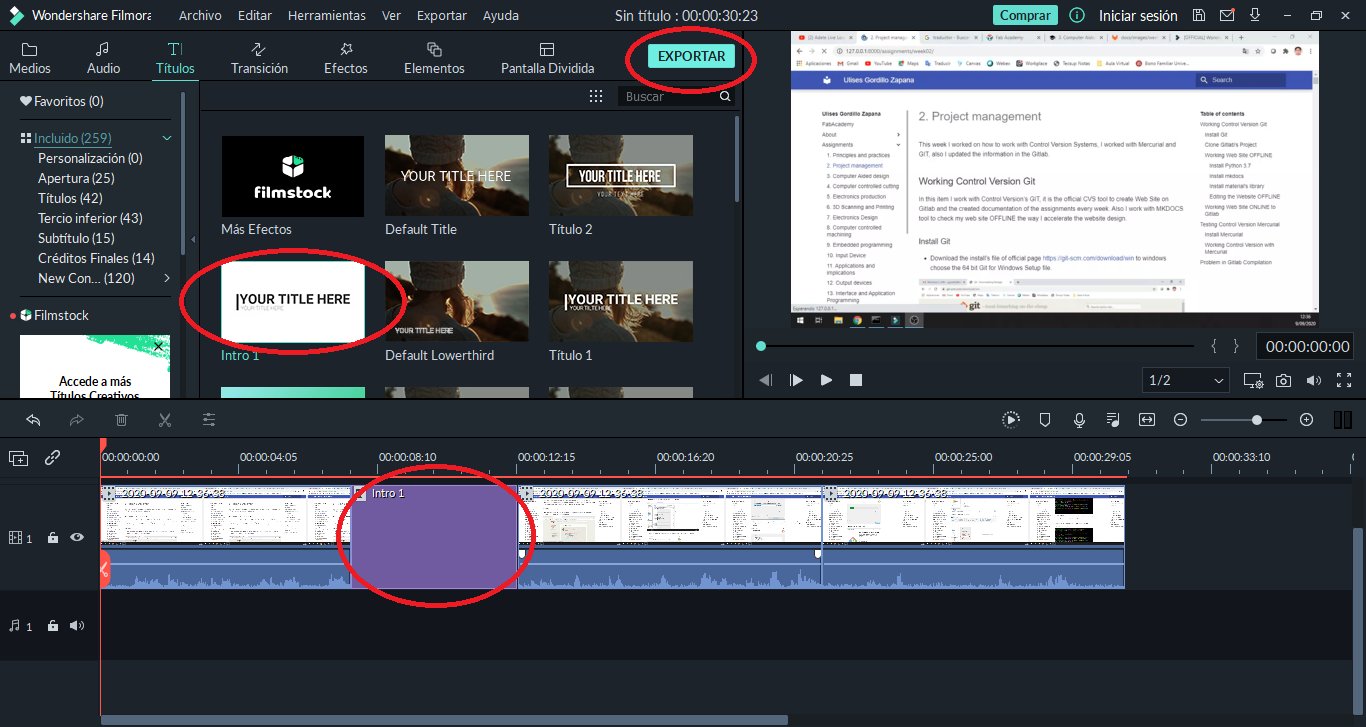
Task: Click the Comprar button
Action: (1025, 15)
